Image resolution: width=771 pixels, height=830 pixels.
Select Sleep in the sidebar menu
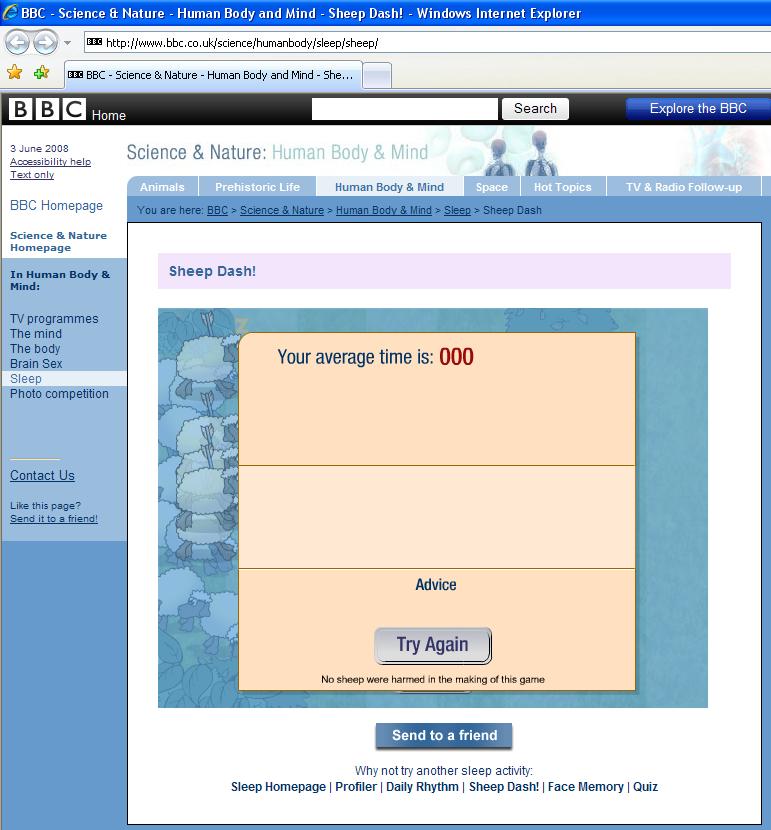coord(64,378)
